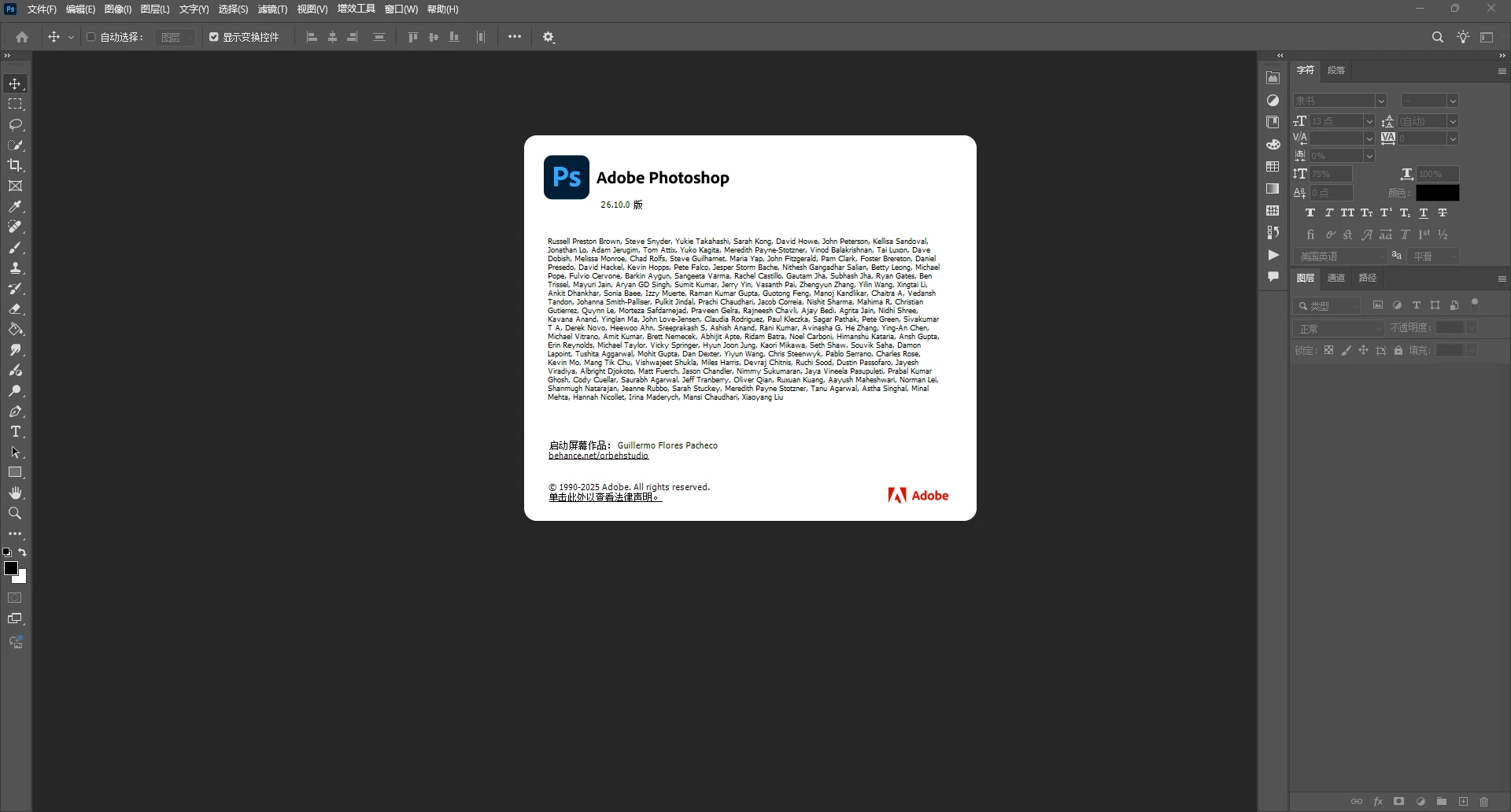Viewport: 1511px width, 812px height.
Task: Open the options bar gear settings
Action: [549, 37]
